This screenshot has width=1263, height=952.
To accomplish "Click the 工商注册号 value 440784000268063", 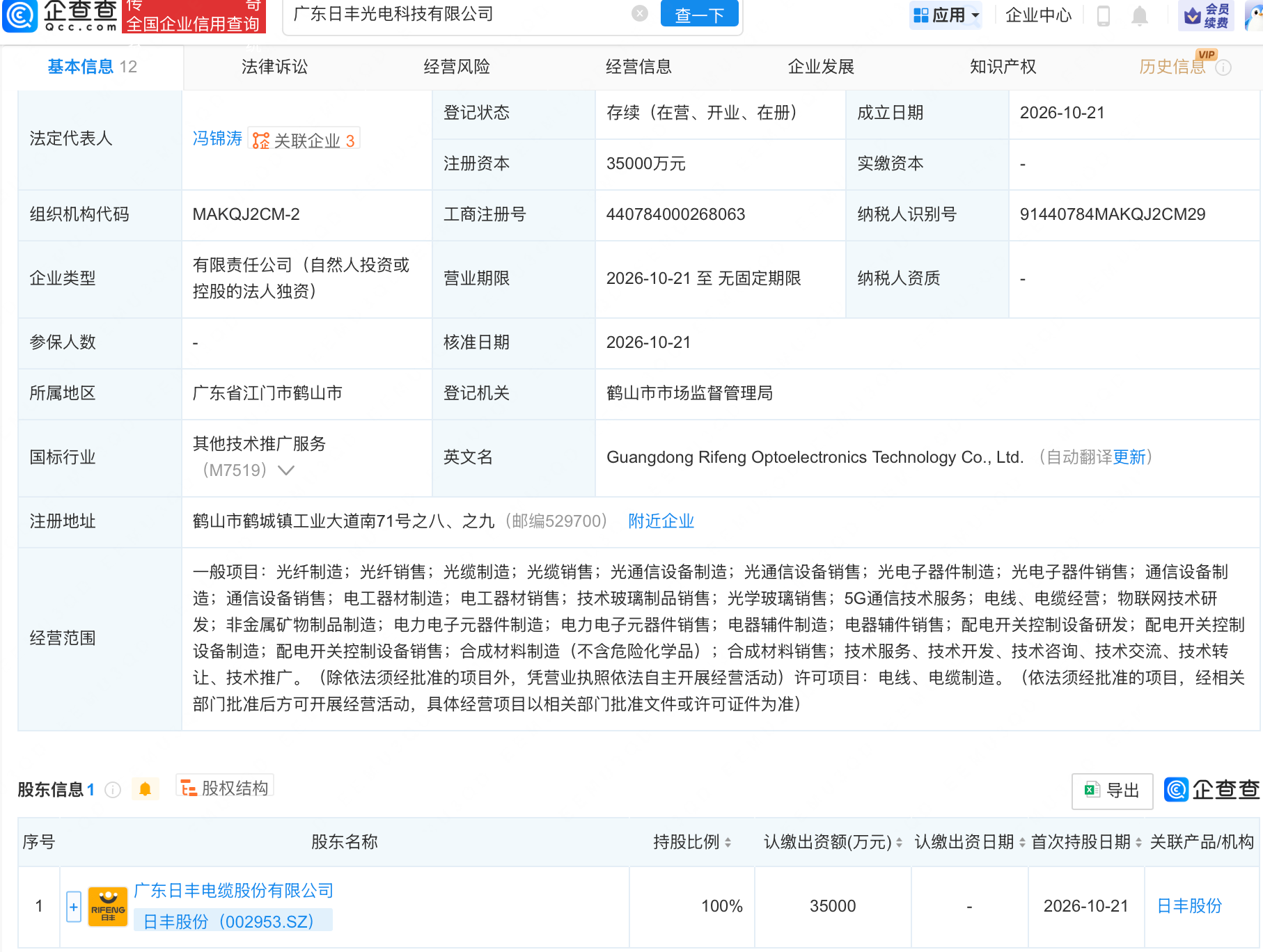I will click(x=675, y=214).
